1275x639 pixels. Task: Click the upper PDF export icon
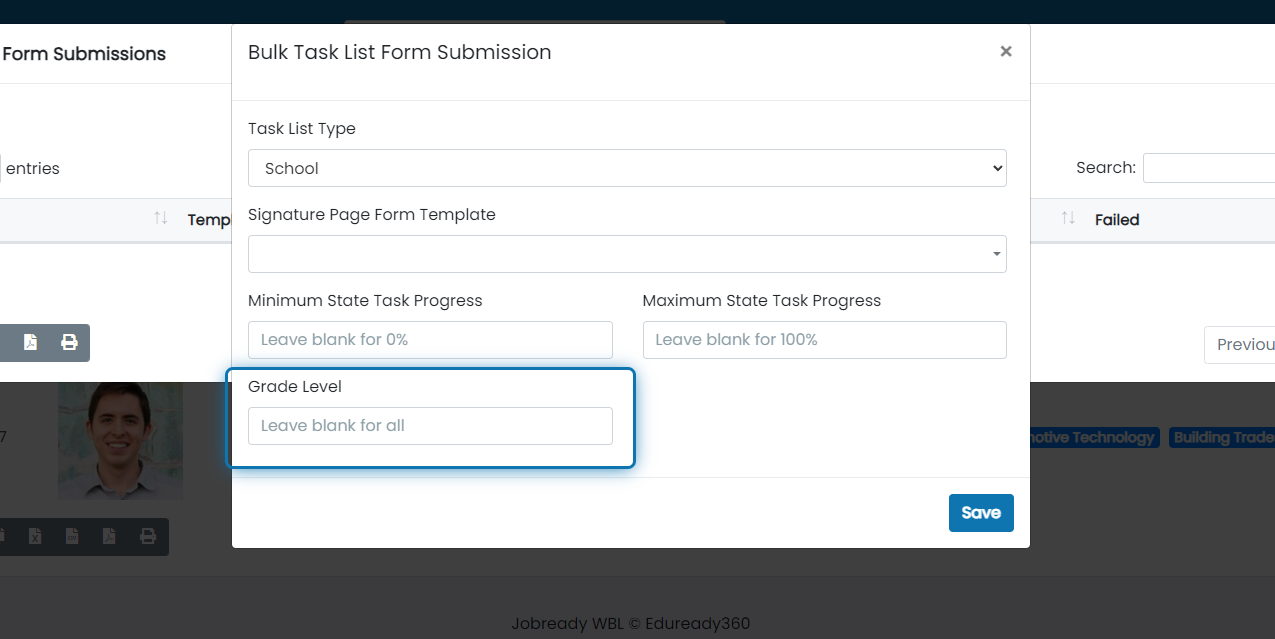(x=30, y=342)
